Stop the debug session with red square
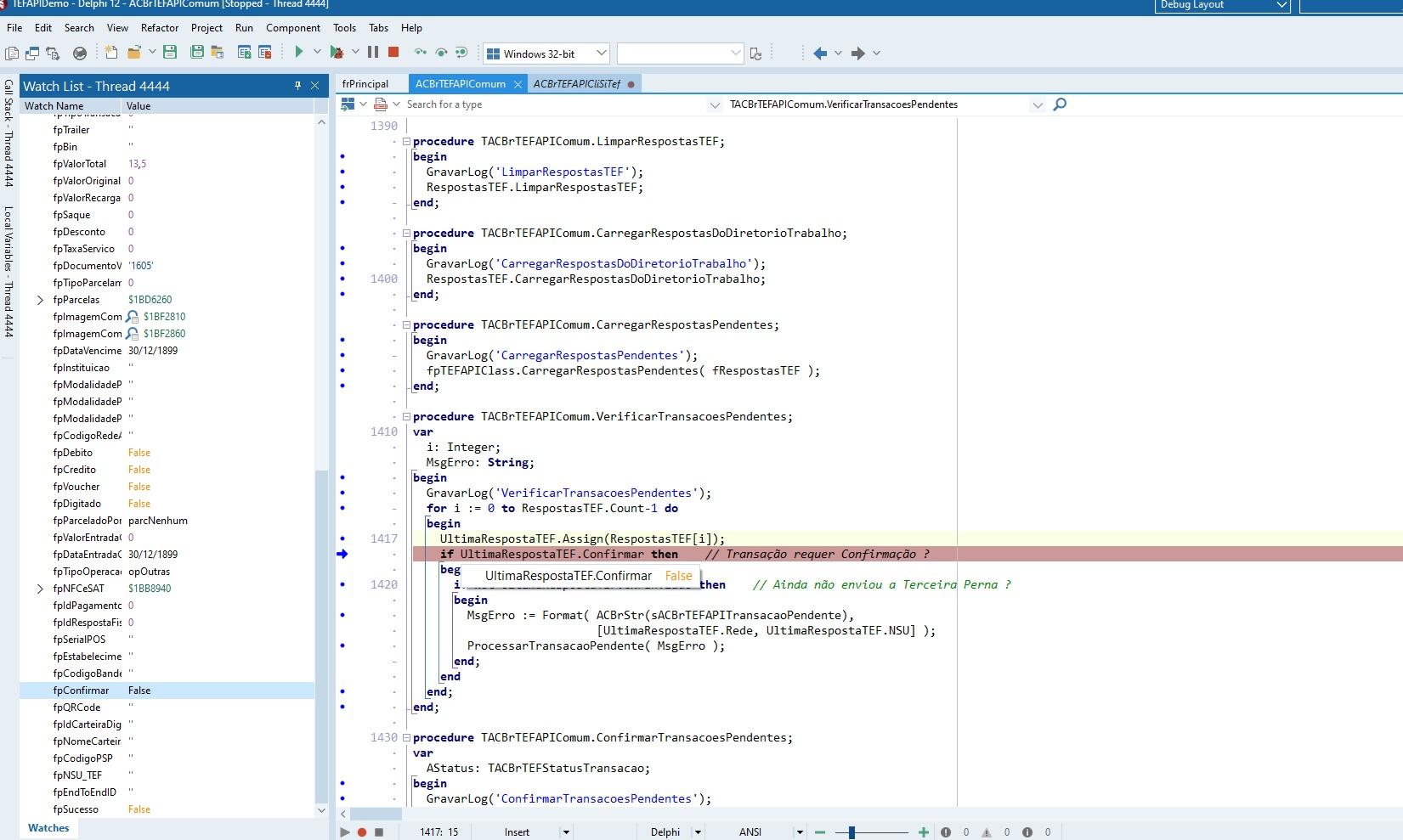The width and height of the screenshot is (1403, 840). point(393,53)
